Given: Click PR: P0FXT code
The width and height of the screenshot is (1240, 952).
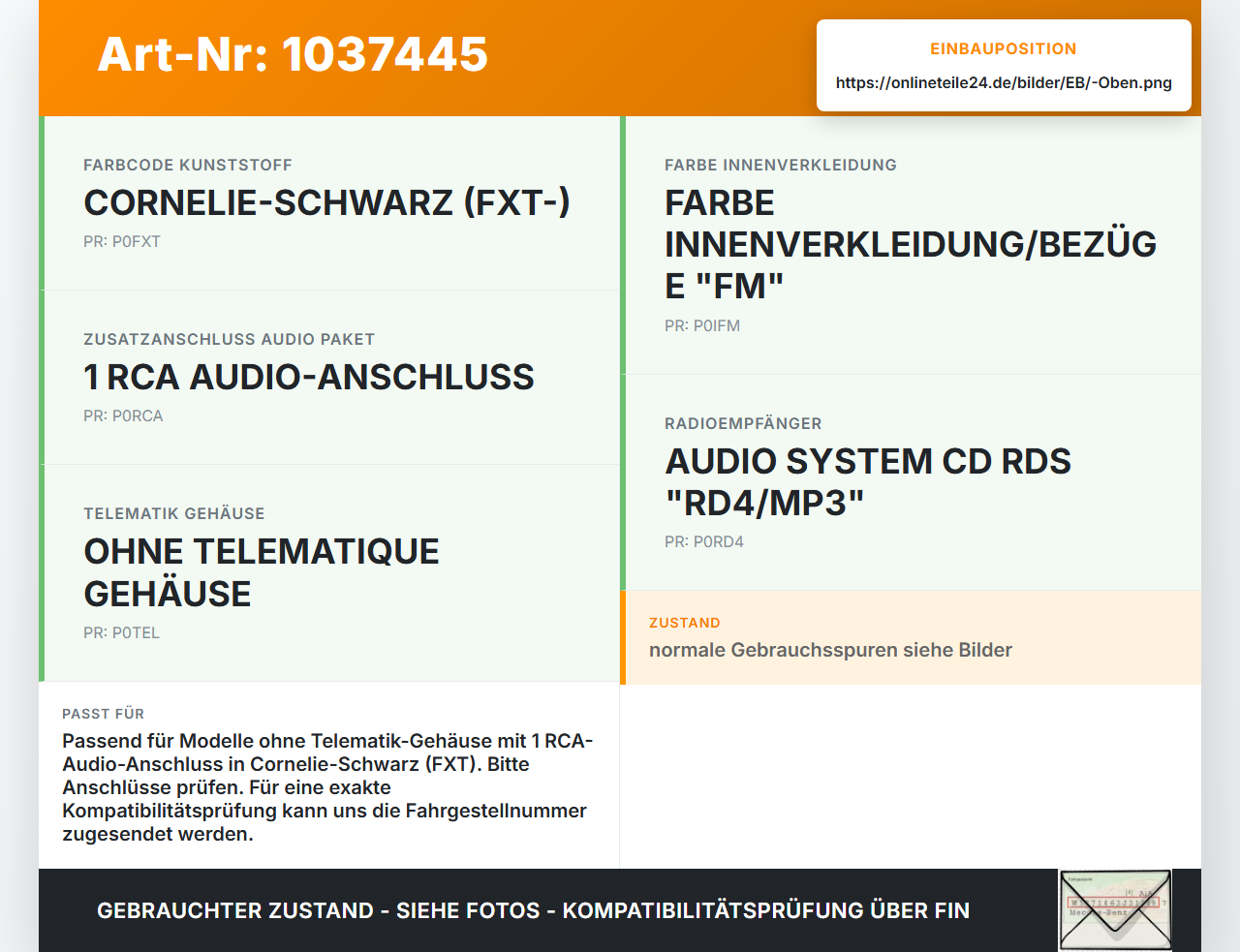Looking at the screenshot, I should (122, 241).
